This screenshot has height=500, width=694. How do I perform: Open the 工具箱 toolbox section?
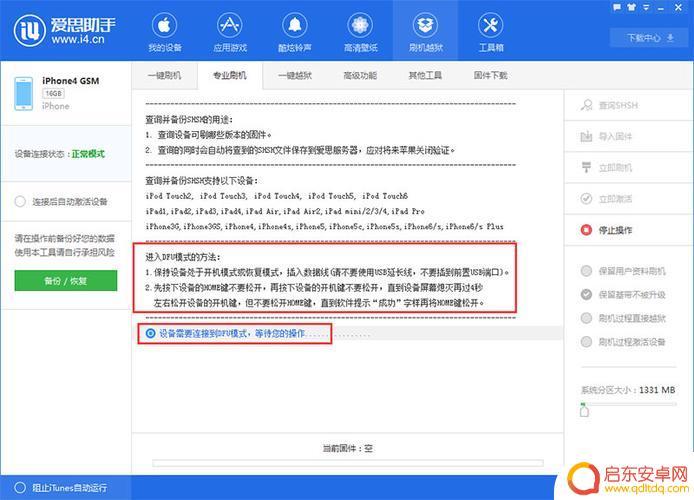coord(491,31)
